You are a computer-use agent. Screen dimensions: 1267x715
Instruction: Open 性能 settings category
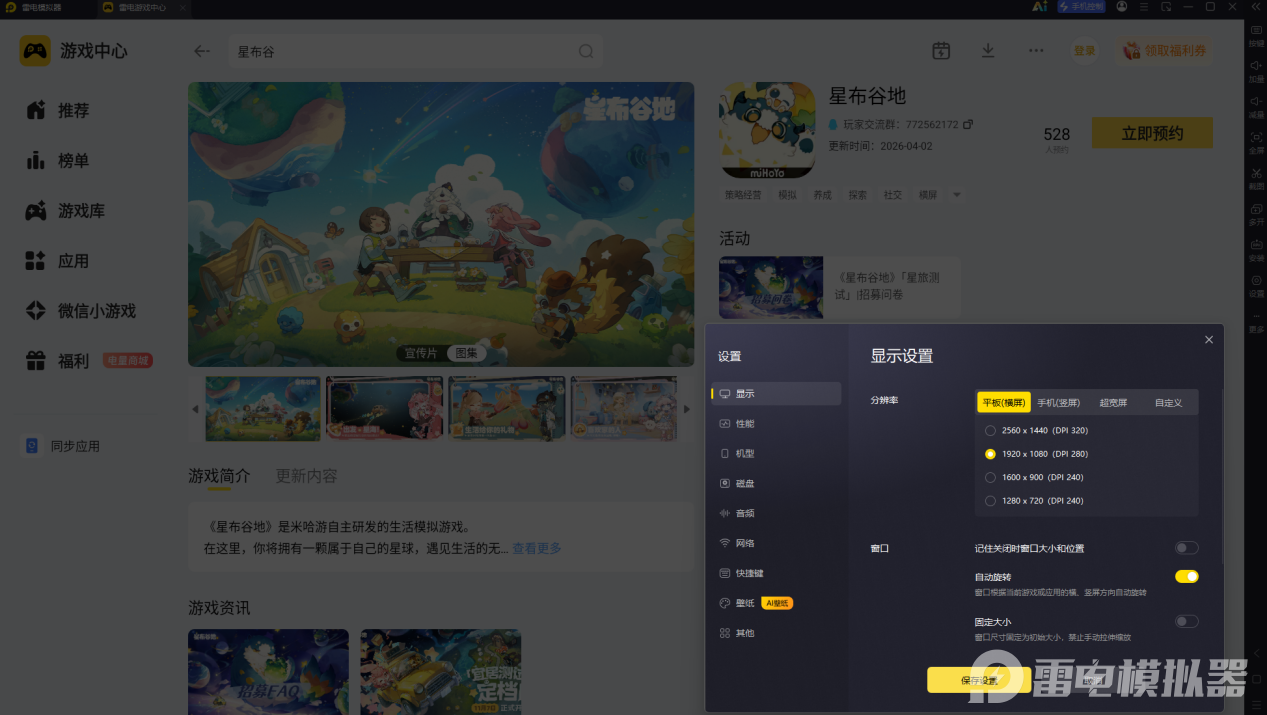pyautogui.click(x=776, y=424)
